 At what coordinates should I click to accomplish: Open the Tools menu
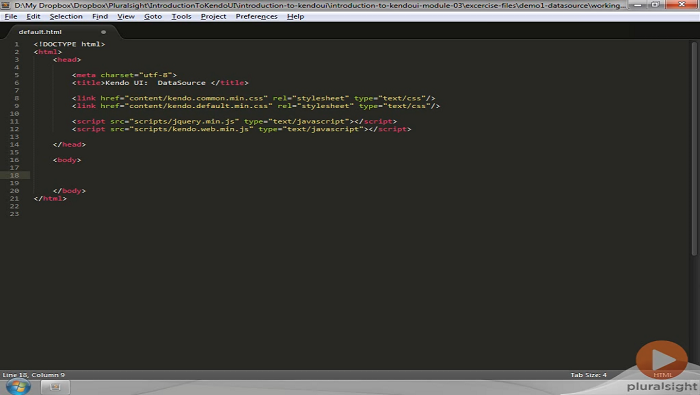coord(181,17)
